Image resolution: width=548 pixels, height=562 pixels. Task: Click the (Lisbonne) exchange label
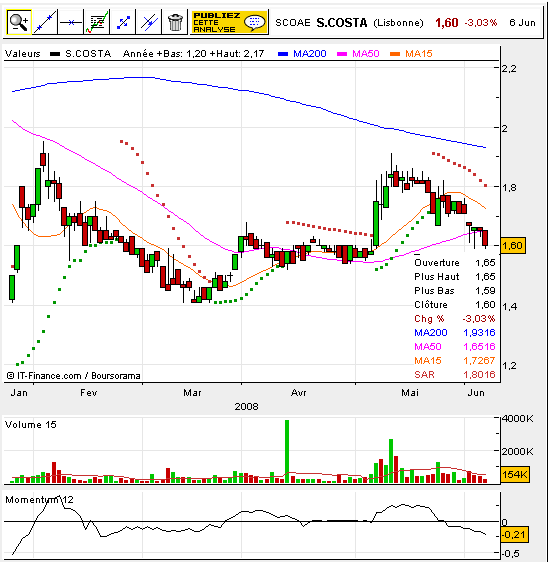(398, 23)
